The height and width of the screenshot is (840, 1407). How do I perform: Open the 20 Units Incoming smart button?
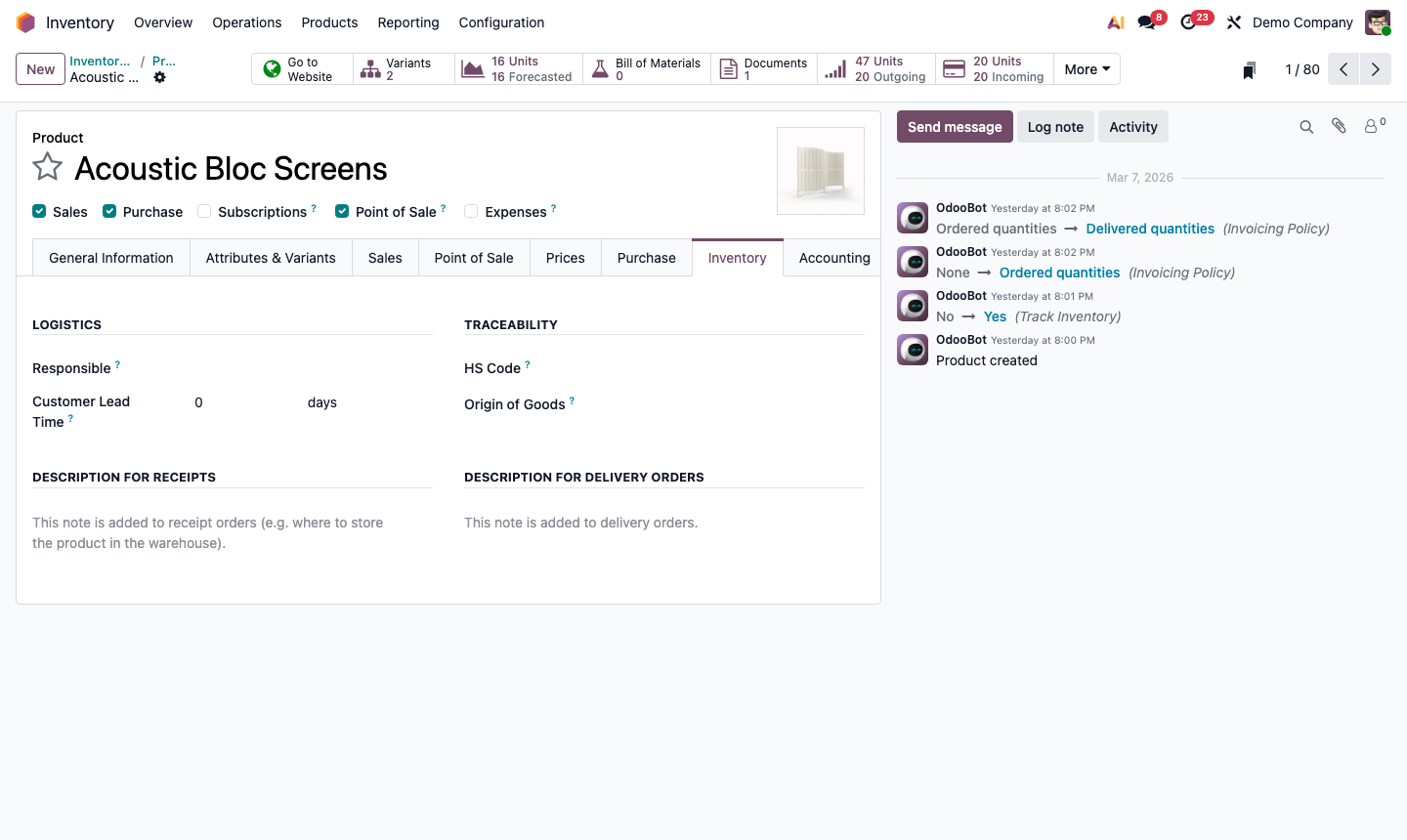[992, 68]
